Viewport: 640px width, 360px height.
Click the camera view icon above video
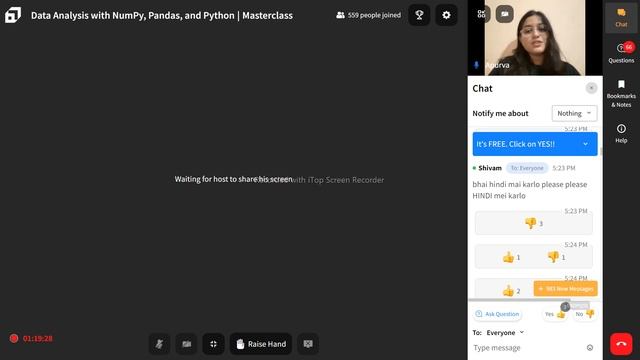pos(504,14)
